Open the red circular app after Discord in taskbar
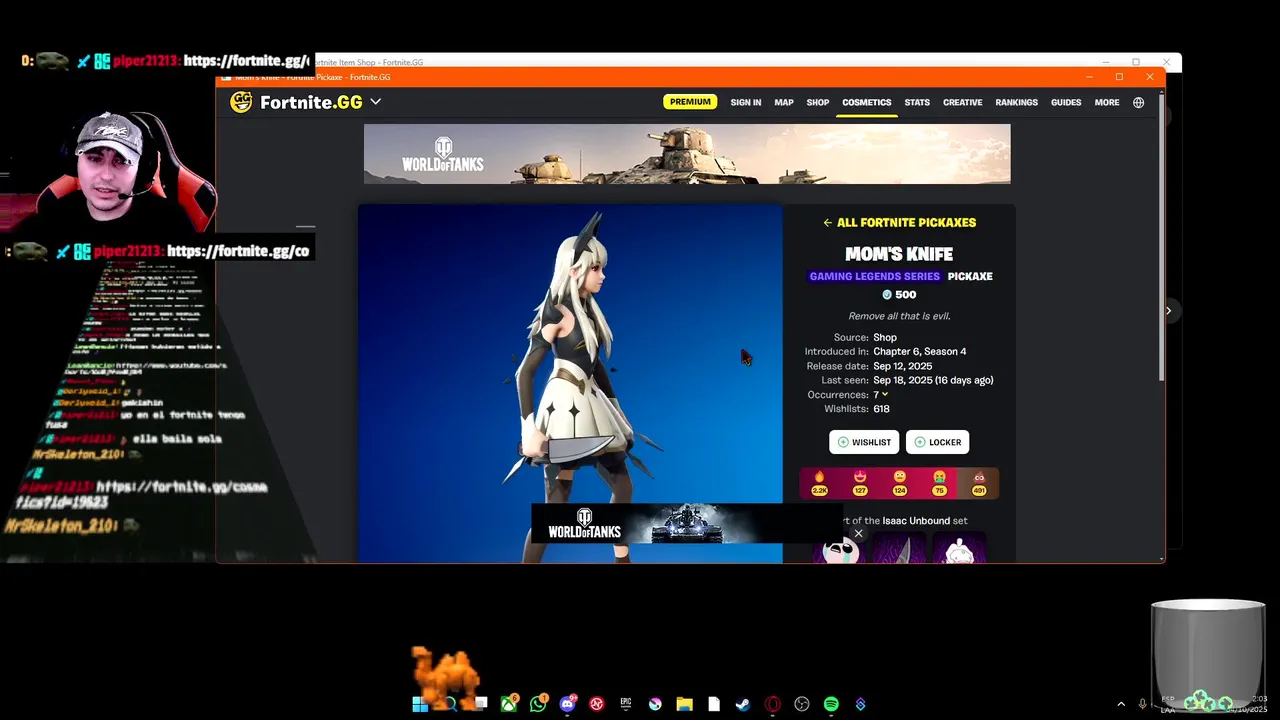 (597, 704)
